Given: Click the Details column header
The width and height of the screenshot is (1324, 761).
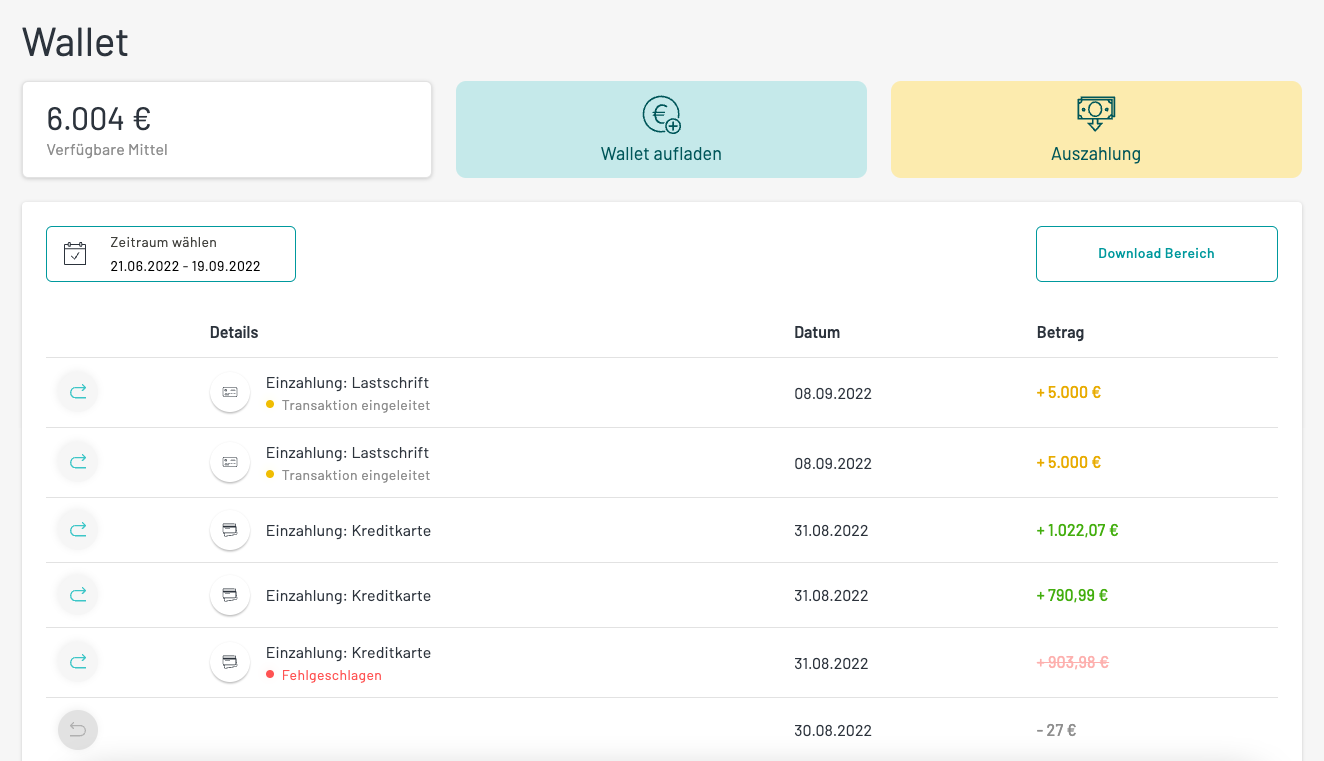Looking at the screenshot, I should [234, 332].
